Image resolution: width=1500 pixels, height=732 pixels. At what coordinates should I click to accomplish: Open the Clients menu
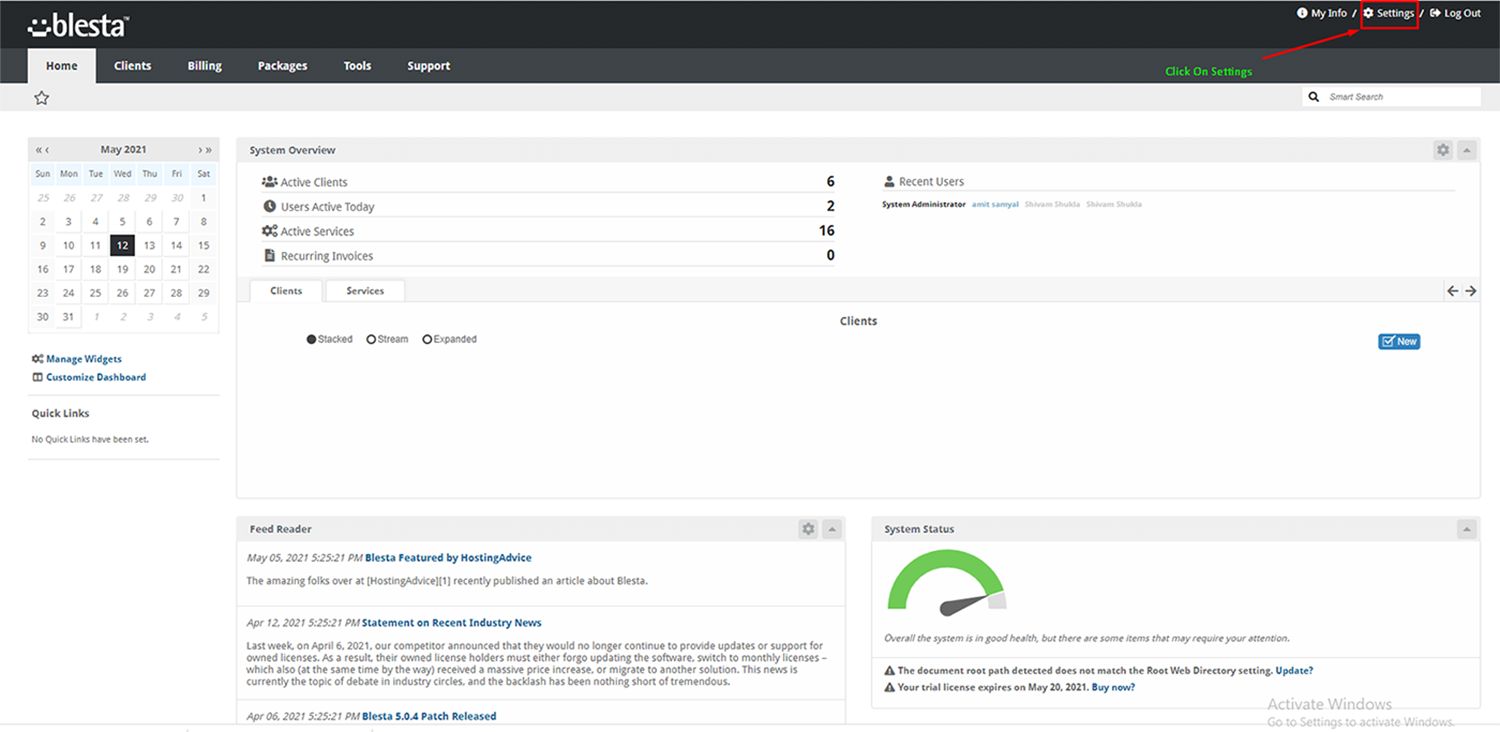pos(132,66)
